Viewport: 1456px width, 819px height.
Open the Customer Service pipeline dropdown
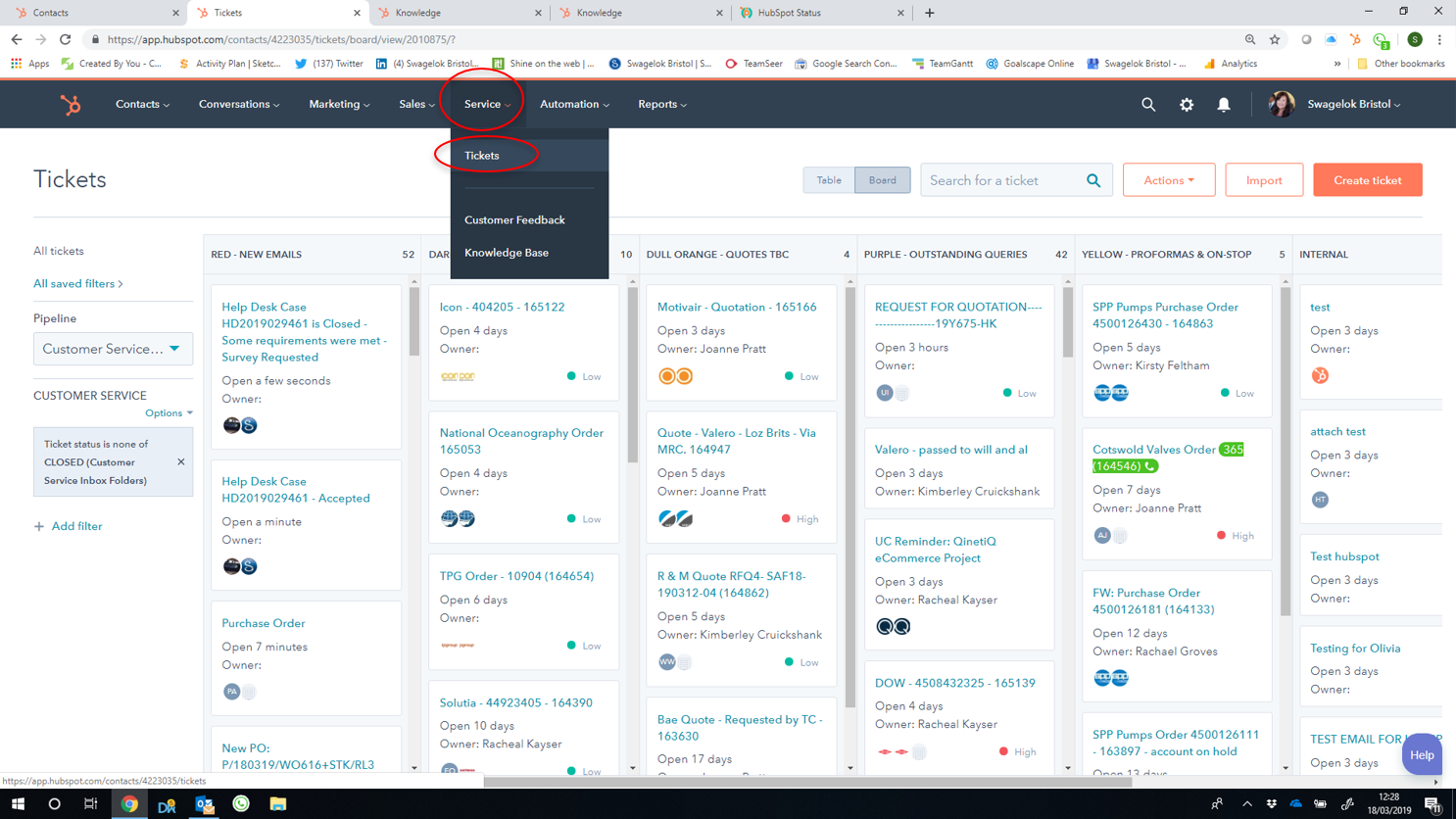click(113, 349)
